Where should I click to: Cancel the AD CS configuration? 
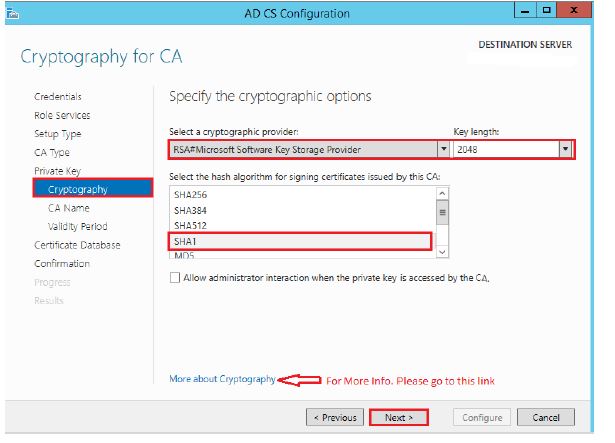546,417
